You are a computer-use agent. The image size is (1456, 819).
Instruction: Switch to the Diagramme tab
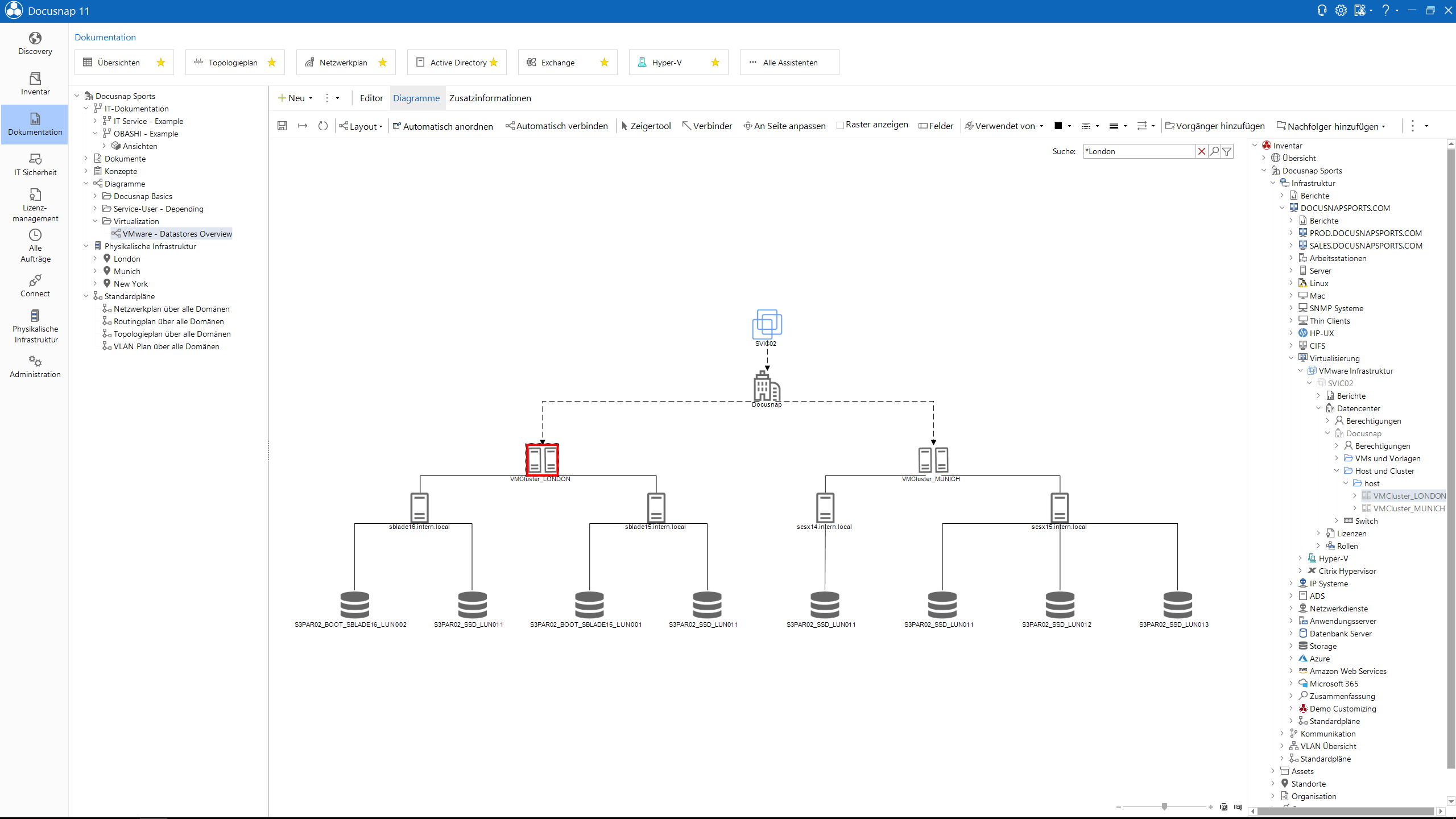pos(416,98)
